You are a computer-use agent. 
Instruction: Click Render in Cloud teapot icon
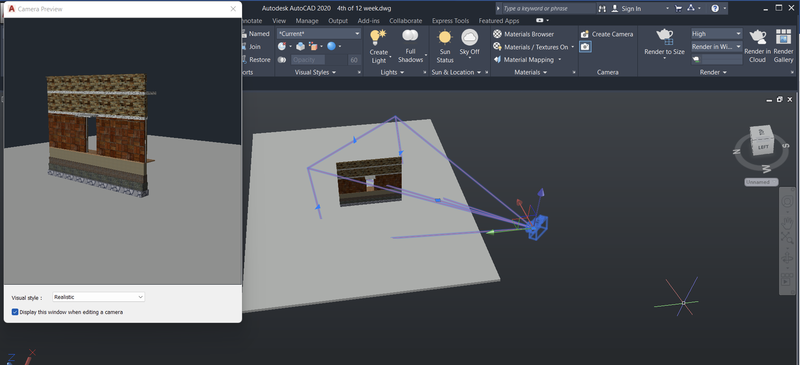click(x=757, y=37)
